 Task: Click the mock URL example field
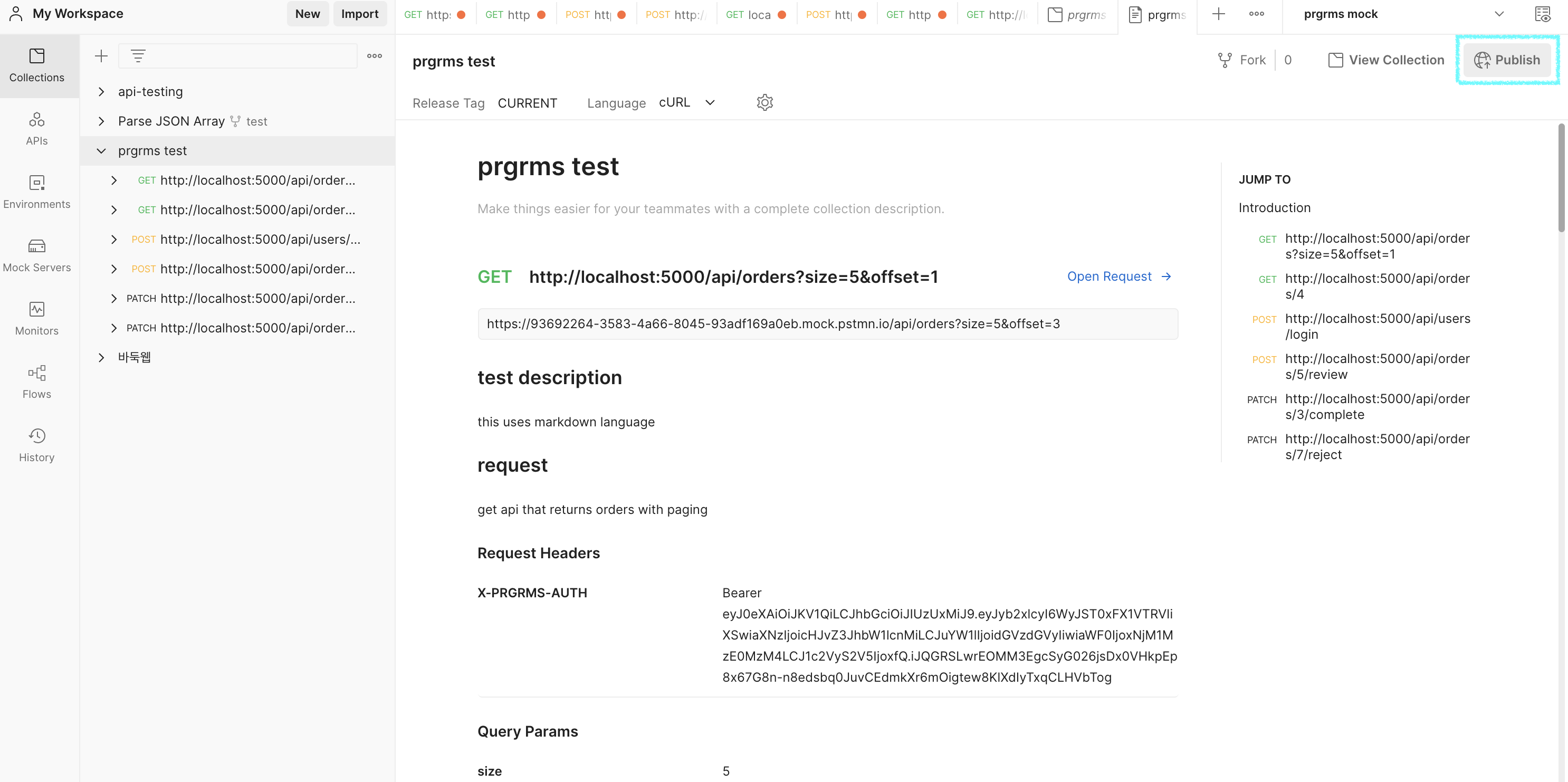(828, 324)
